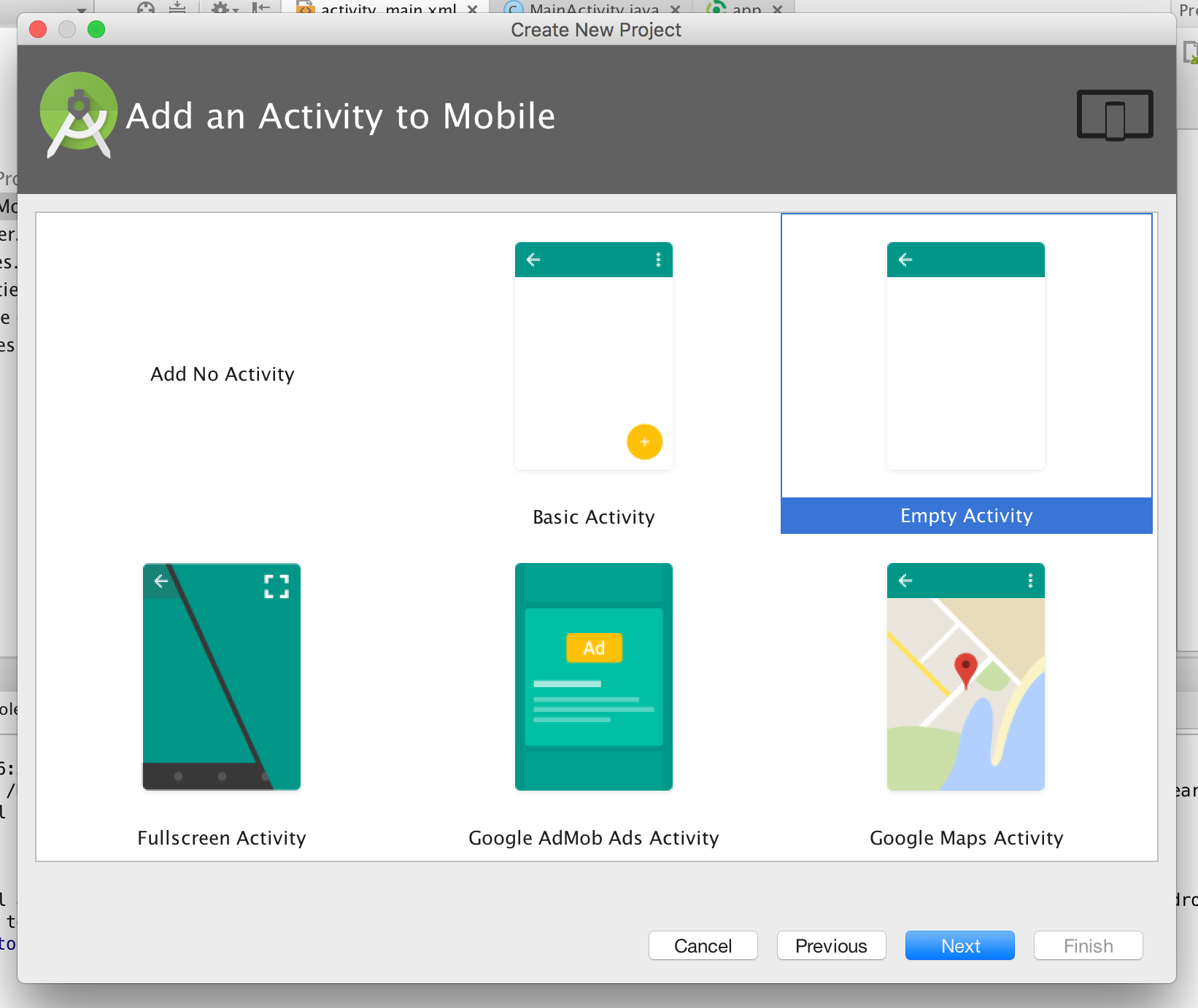The image size is (1198, 1008).
Task: Open the dropdown arrow left of the toolbar icons
Action: pyautogui.click(x=80, y=9)
